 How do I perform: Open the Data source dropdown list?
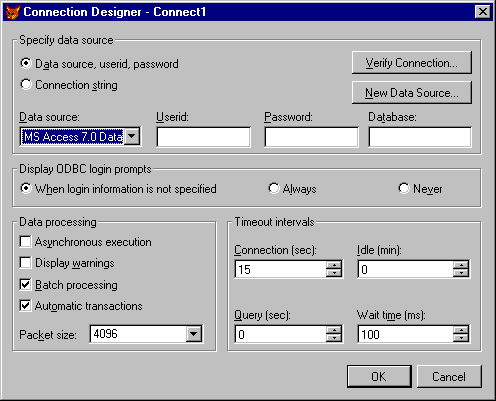pyautogui.click(x=132, y=136)
